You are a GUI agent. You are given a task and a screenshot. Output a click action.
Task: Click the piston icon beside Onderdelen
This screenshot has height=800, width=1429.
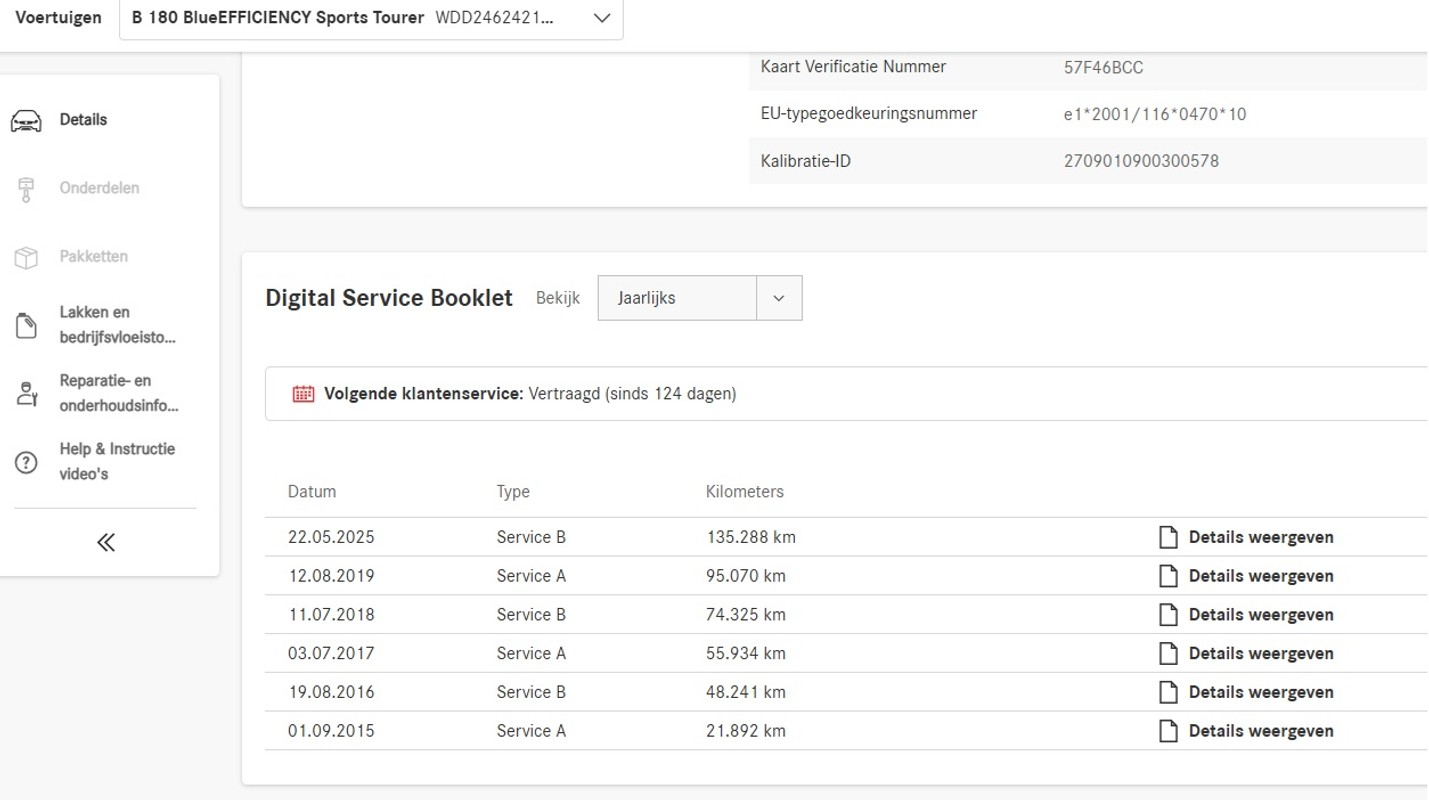tap(26, 189)
